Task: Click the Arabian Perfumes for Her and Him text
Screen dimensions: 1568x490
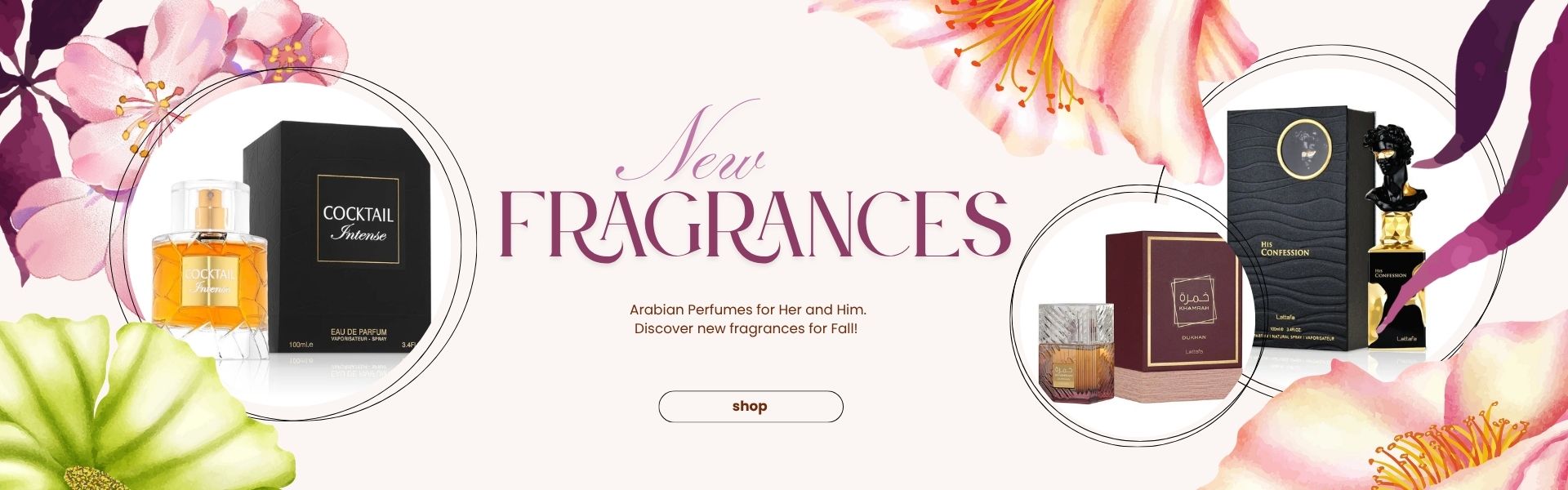Action: (x=747, y=310)
